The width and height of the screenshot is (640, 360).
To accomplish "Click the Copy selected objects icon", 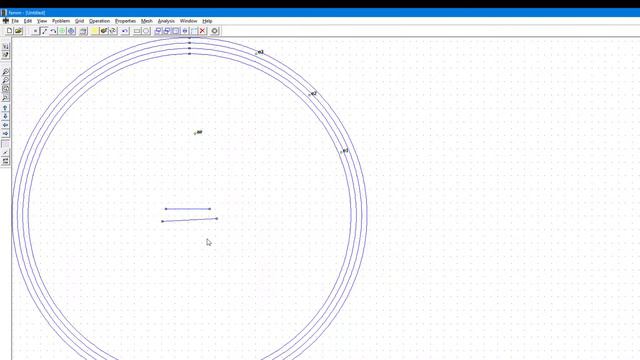I will (x=167, y=31).
